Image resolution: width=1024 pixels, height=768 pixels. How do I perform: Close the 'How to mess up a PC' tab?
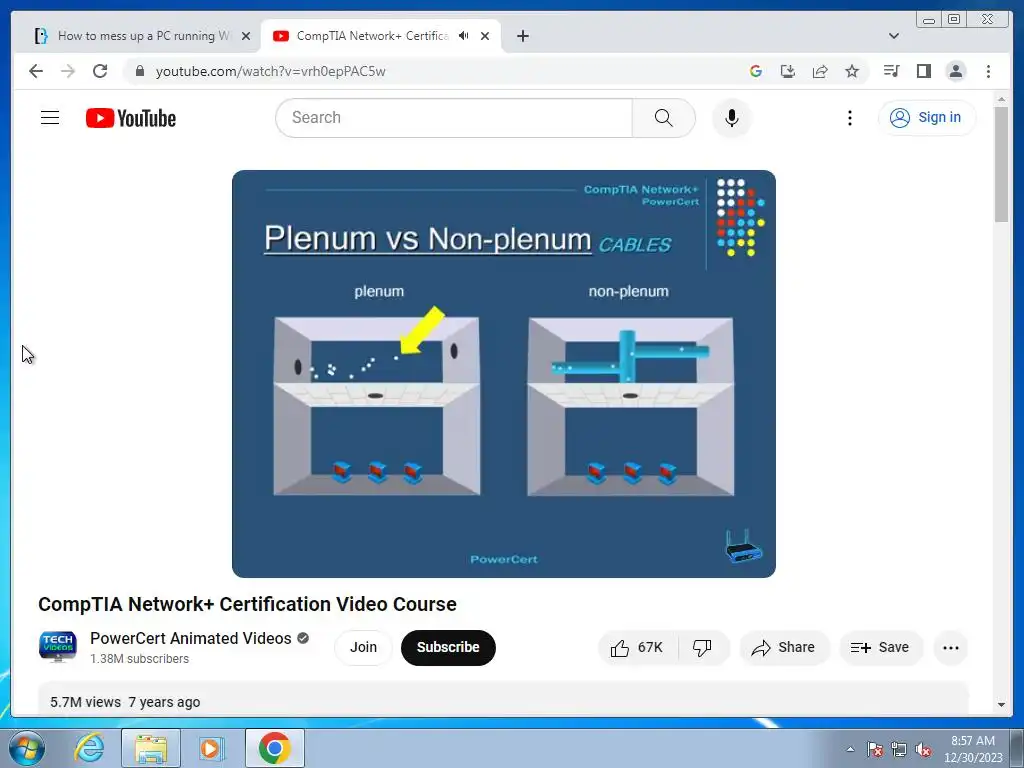coord(246,36)
